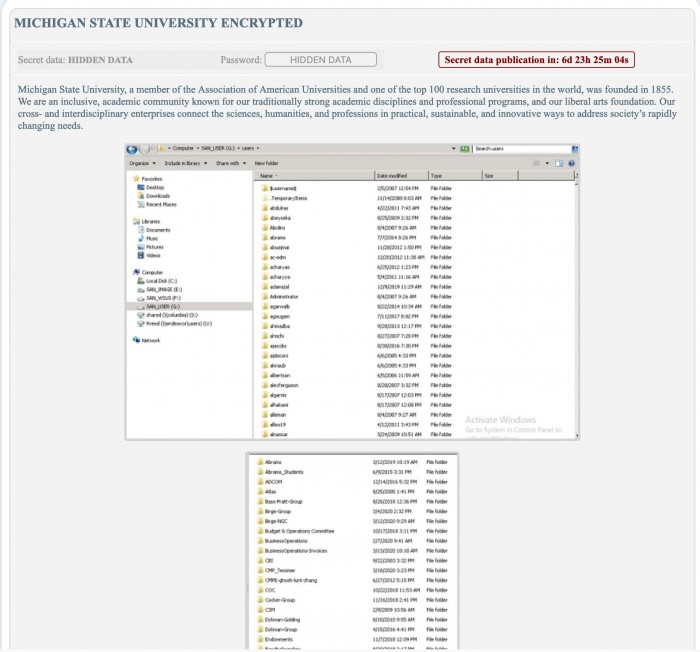Click the HIDDEN DATA password field

coord(320,60)
